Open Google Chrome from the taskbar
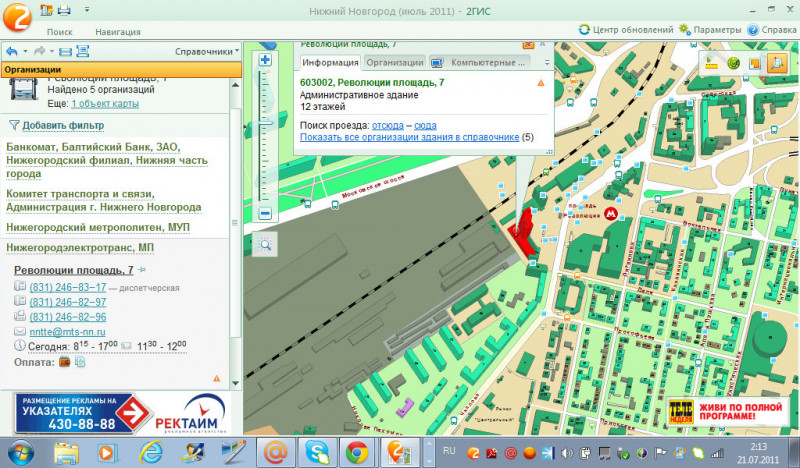This screenshot has height=468, width=800. [x=355, y=452]
